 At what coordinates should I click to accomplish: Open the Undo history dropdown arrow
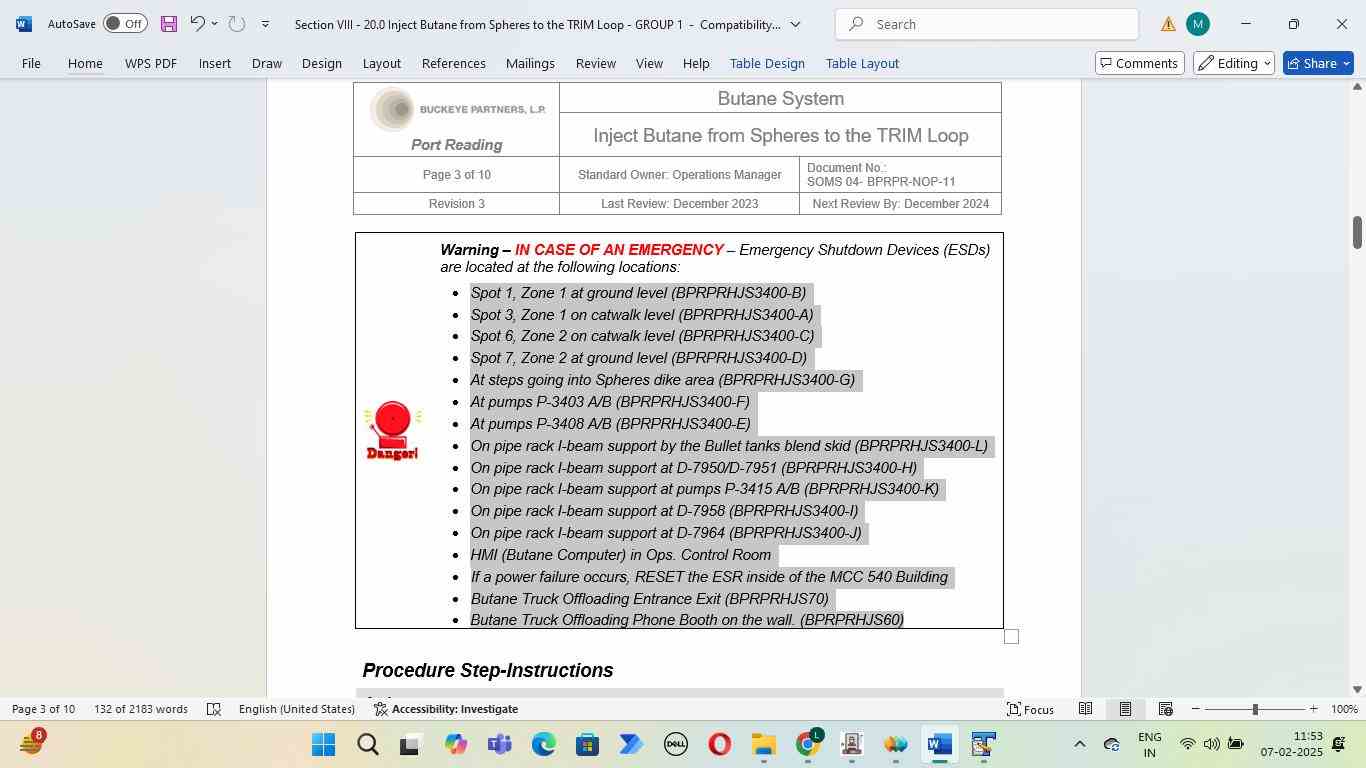click(214, 24)
